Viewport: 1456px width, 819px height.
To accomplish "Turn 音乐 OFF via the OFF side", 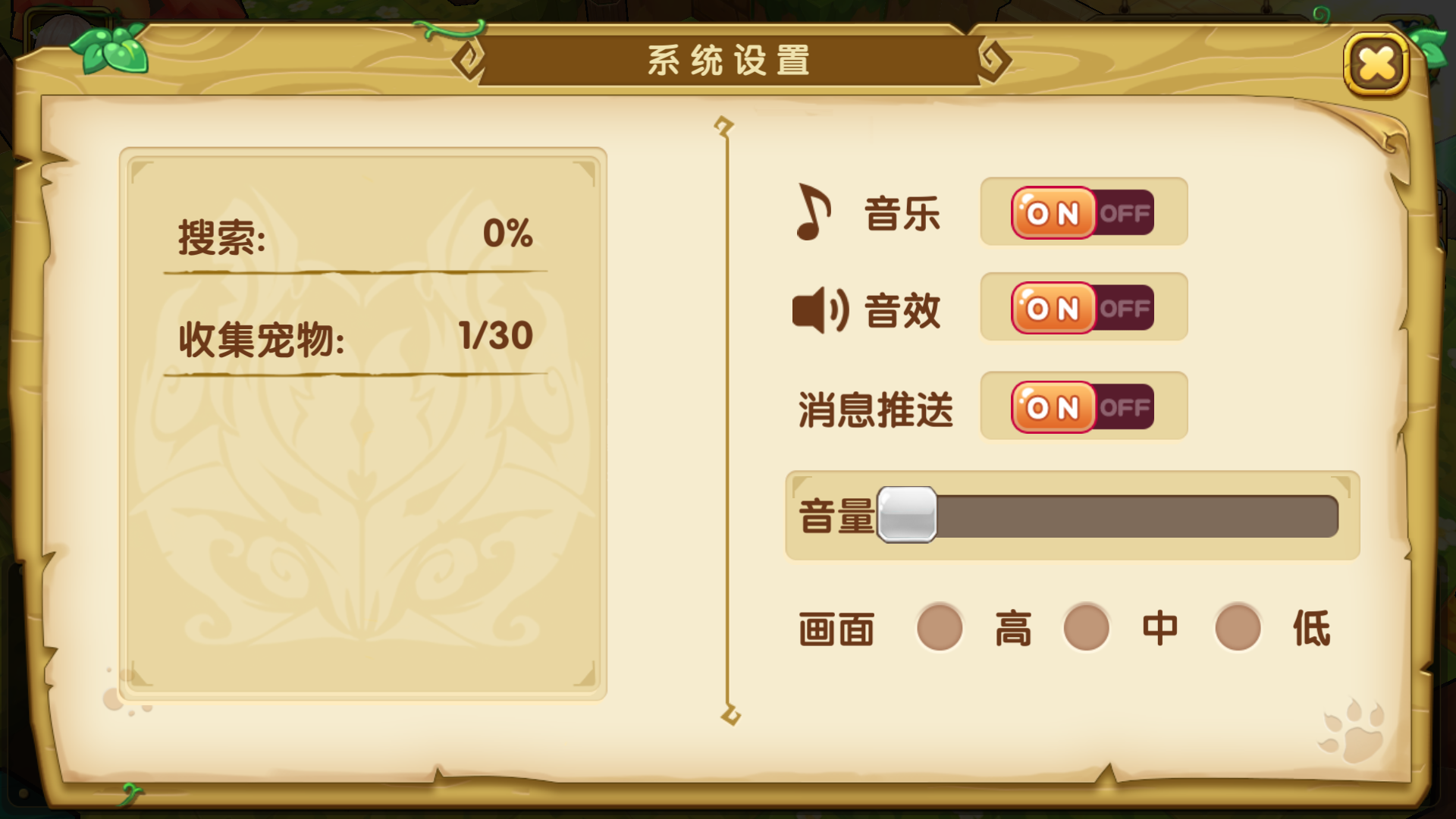I will point(1125,213).
